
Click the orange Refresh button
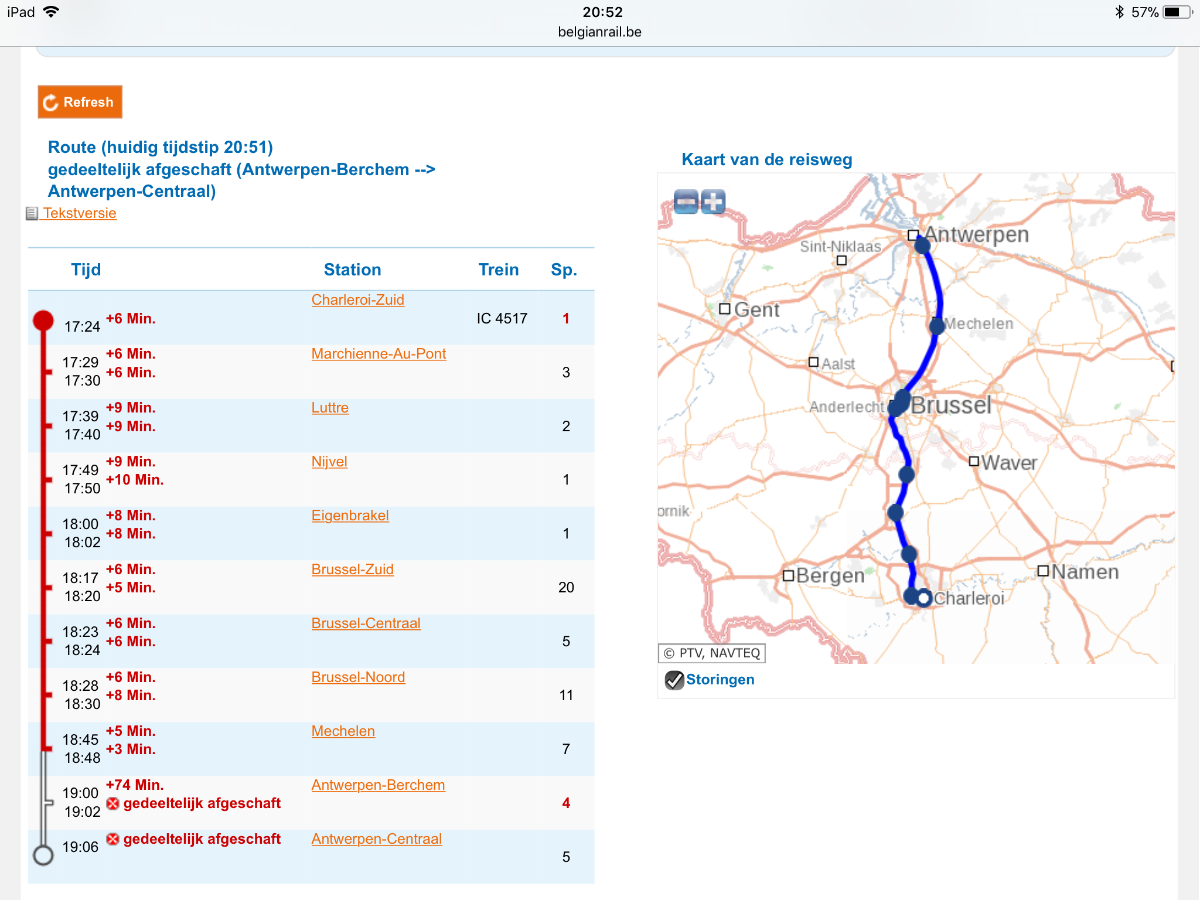[80, 102]
